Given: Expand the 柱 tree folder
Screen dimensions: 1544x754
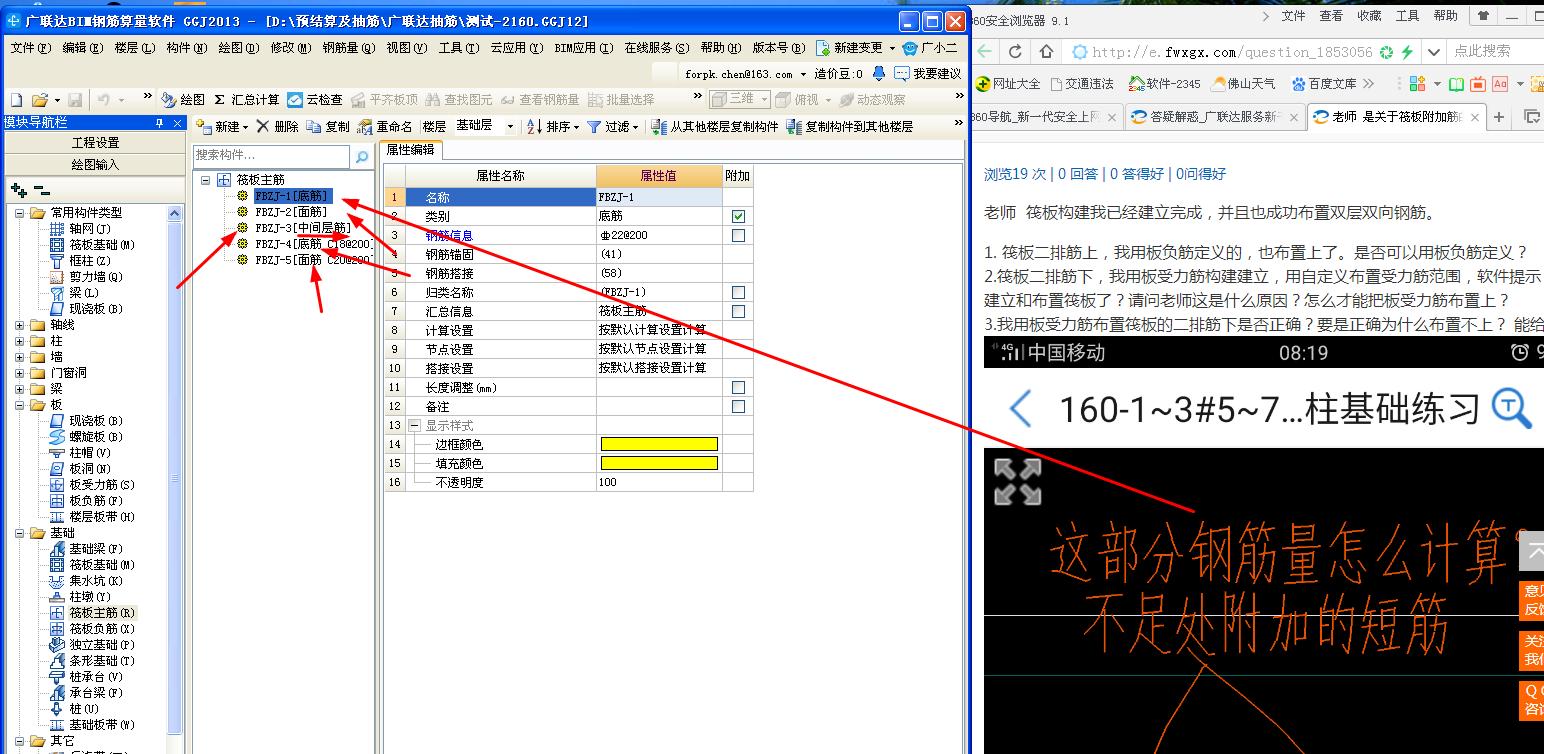Looking at the screenshot, I should pos(20,341).
